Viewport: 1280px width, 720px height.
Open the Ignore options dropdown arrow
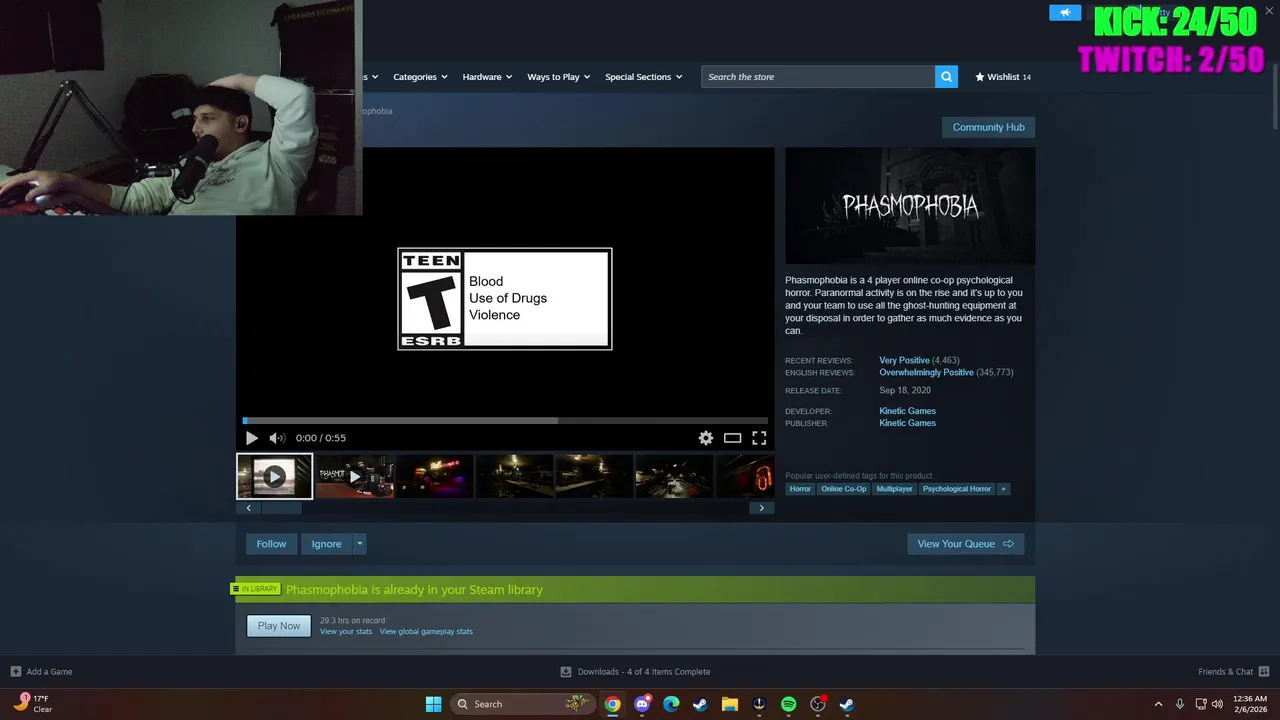(x=359, y=544)
